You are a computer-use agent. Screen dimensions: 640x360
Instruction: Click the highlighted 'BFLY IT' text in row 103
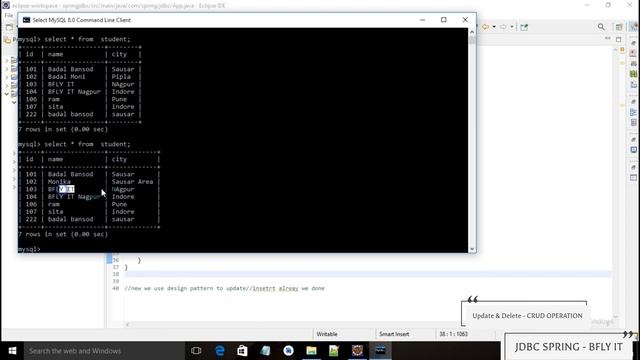(x=61, y=189)
